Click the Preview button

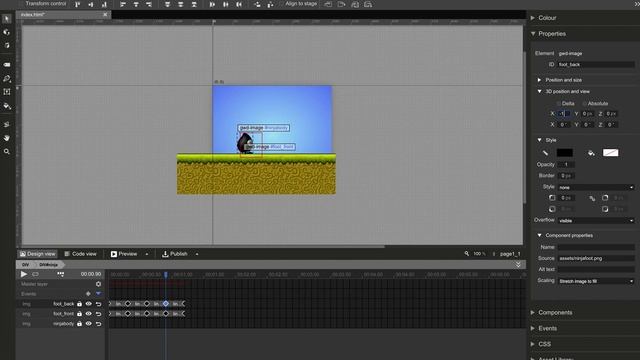[124, 254]
